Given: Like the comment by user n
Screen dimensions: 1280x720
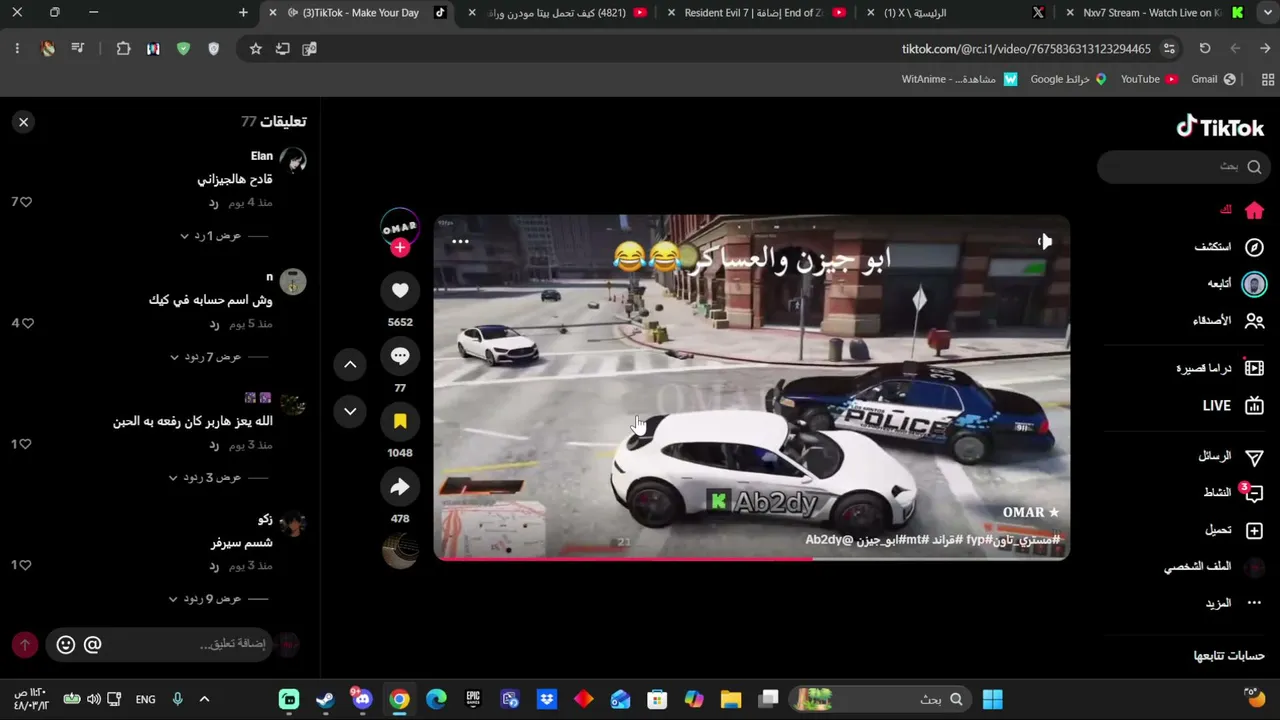Looking at the screenshot, I should point(27,323).
